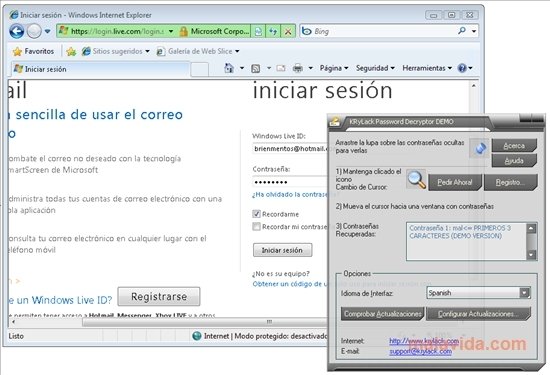Click the Registrarse button
Viewport: 550px width, 375px height.
pyautogui.click(x=159, y=296)
